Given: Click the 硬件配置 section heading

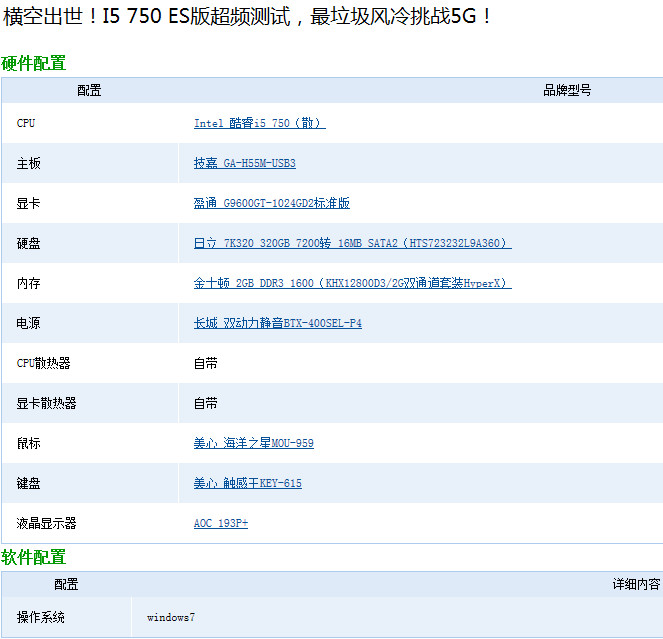Looking at the screenshot, I should (x=33, y=63).
